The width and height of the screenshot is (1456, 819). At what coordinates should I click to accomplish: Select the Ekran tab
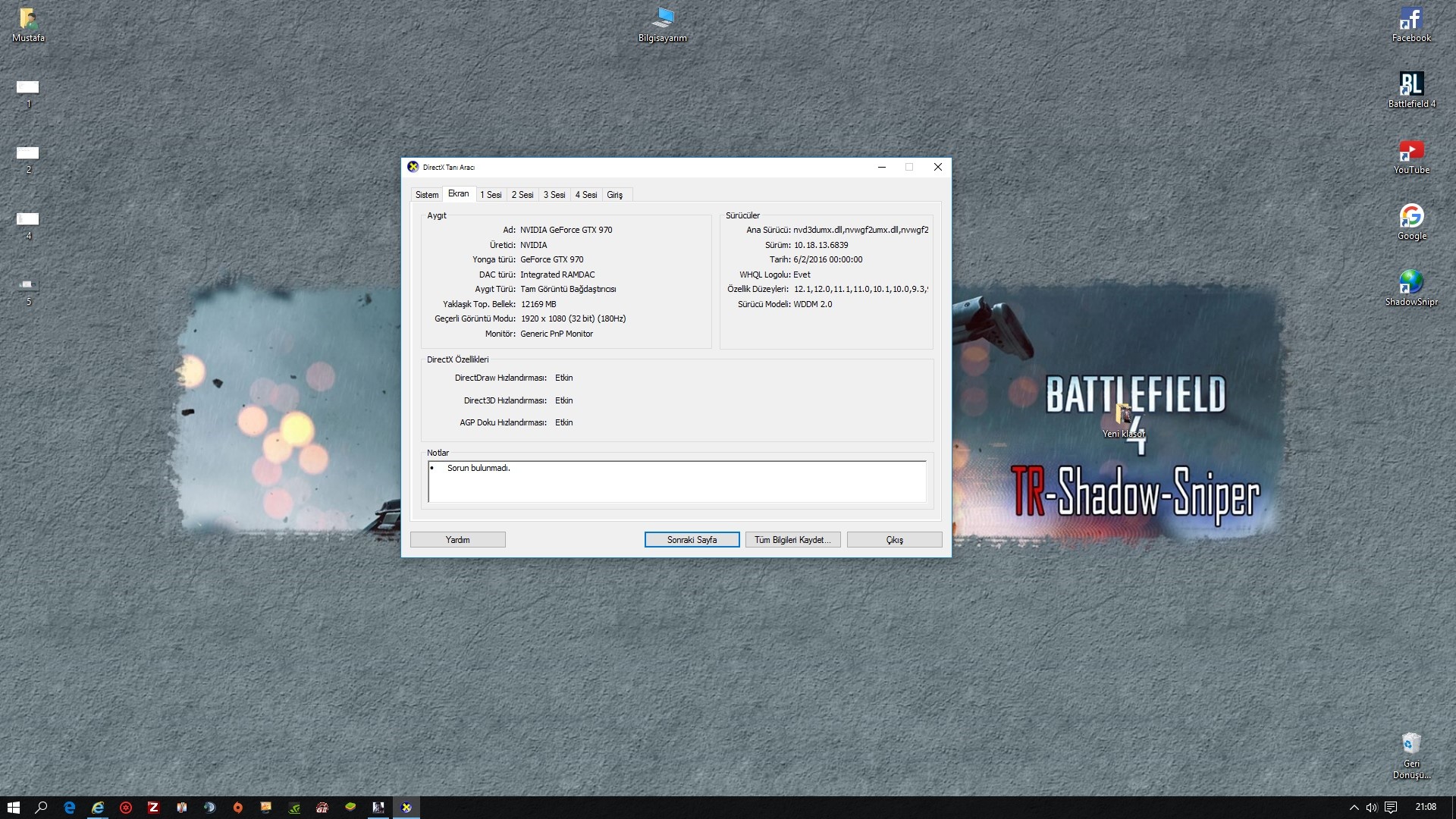[459, 193]
